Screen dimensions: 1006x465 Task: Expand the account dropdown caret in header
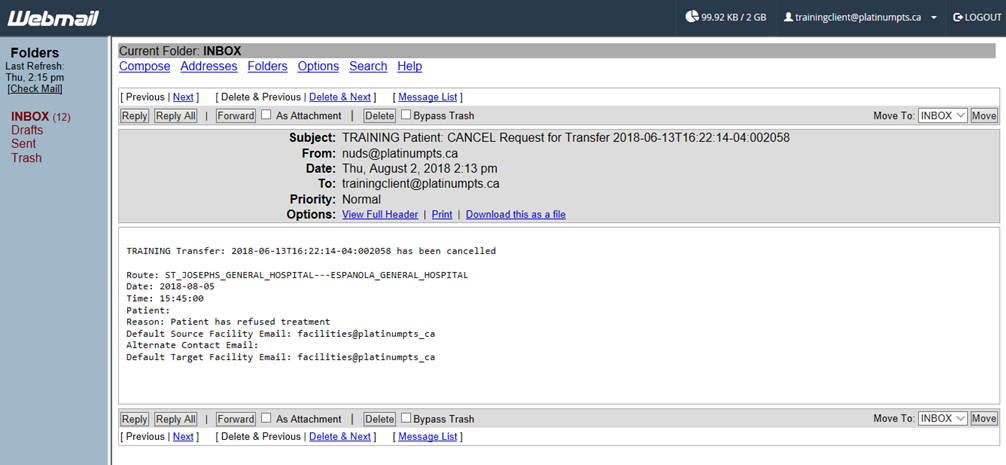coord(934,18)
